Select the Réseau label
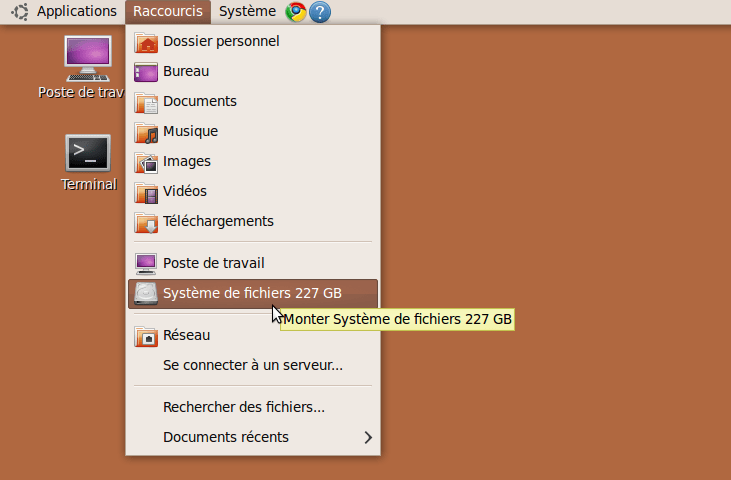Image resolution: width=731 pixels, height=480 pixels. (186, 336)
